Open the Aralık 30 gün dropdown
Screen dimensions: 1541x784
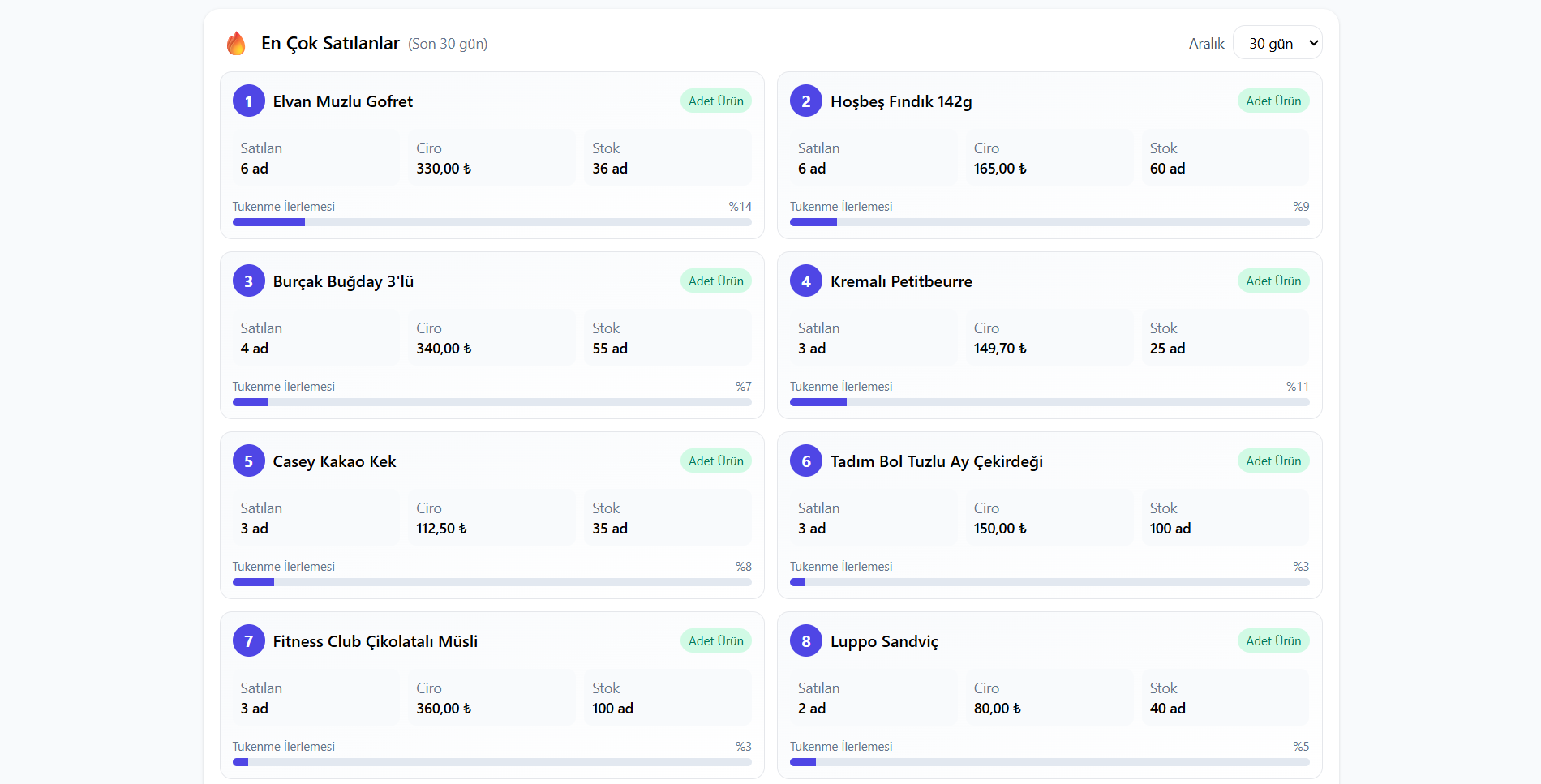[x=1277, y=43]
